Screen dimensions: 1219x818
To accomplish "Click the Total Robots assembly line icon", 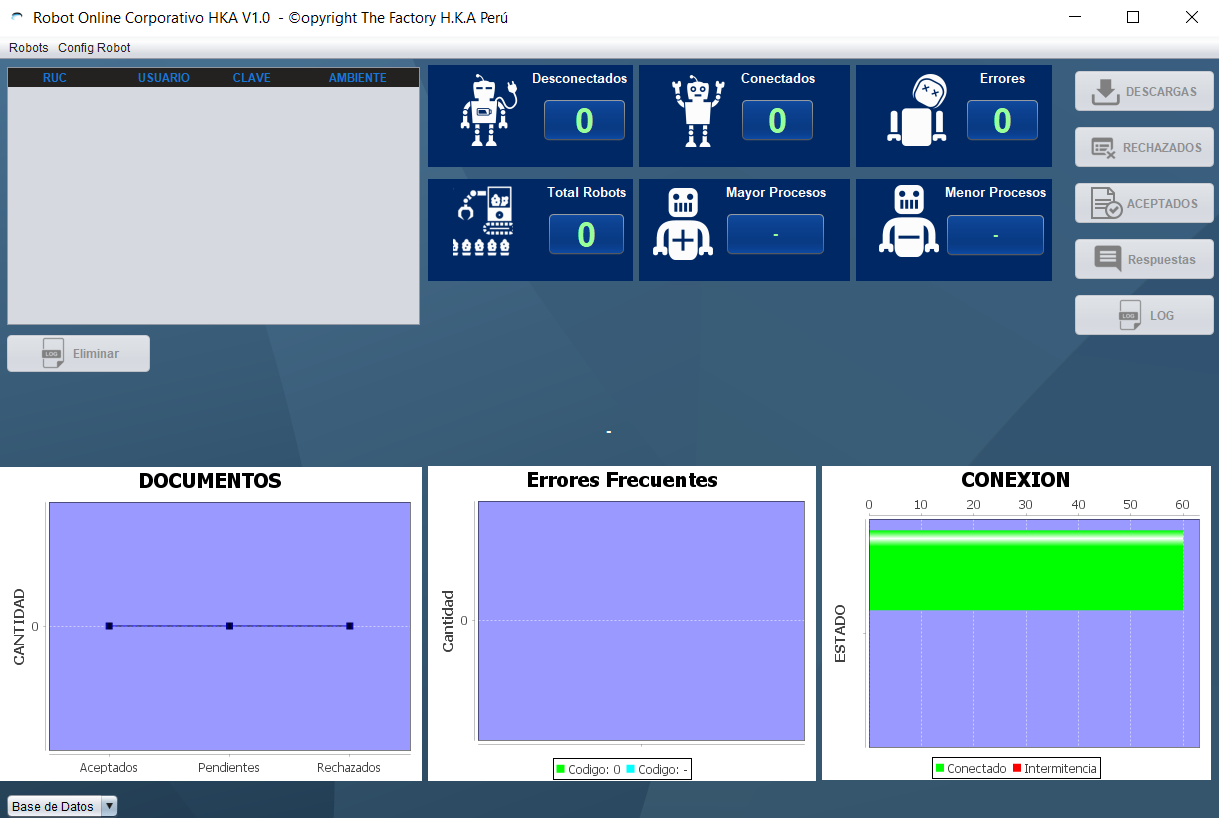I will 483,221.
